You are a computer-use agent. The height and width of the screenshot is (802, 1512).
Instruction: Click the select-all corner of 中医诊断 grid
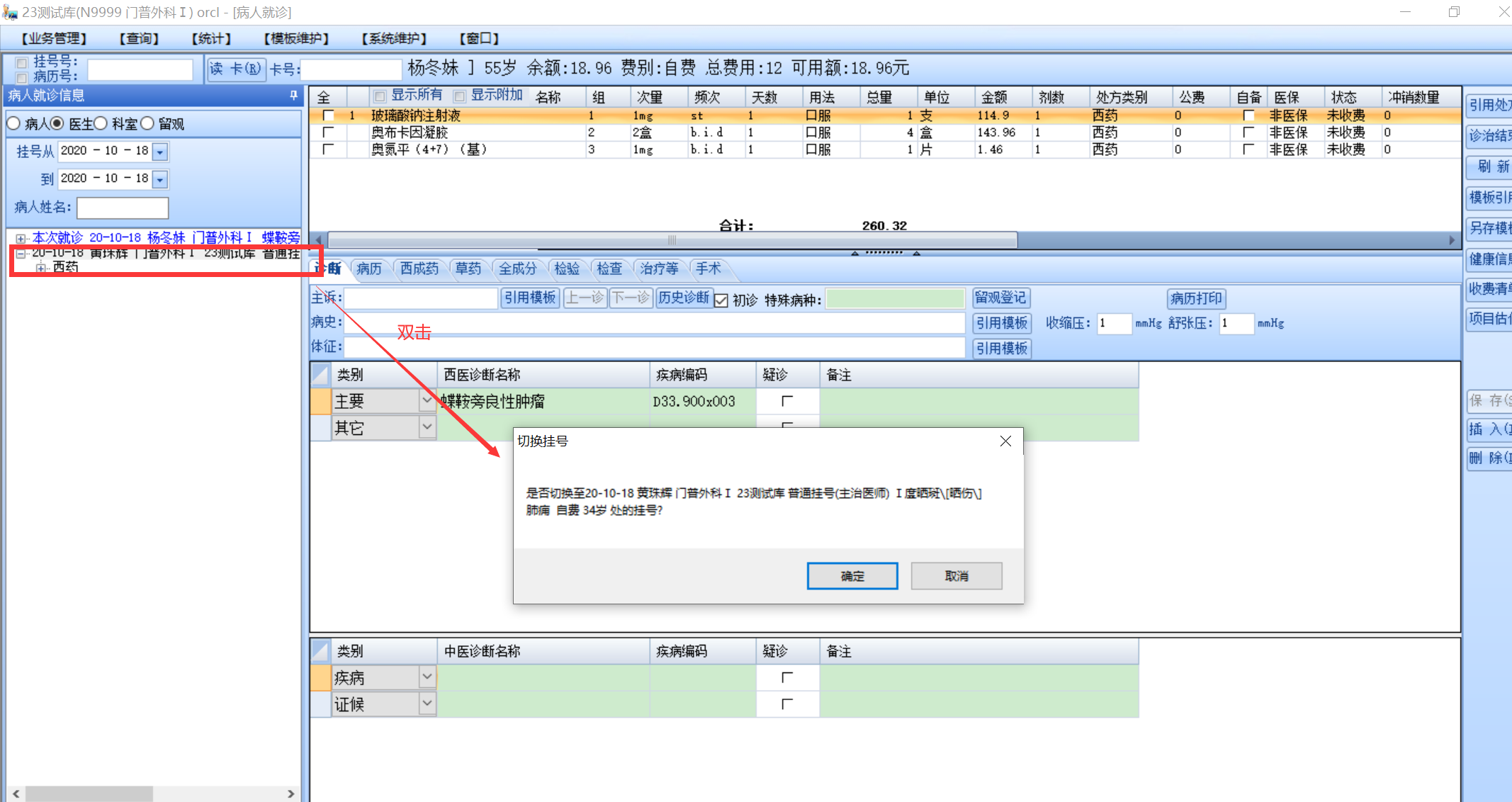coord(320,650)
